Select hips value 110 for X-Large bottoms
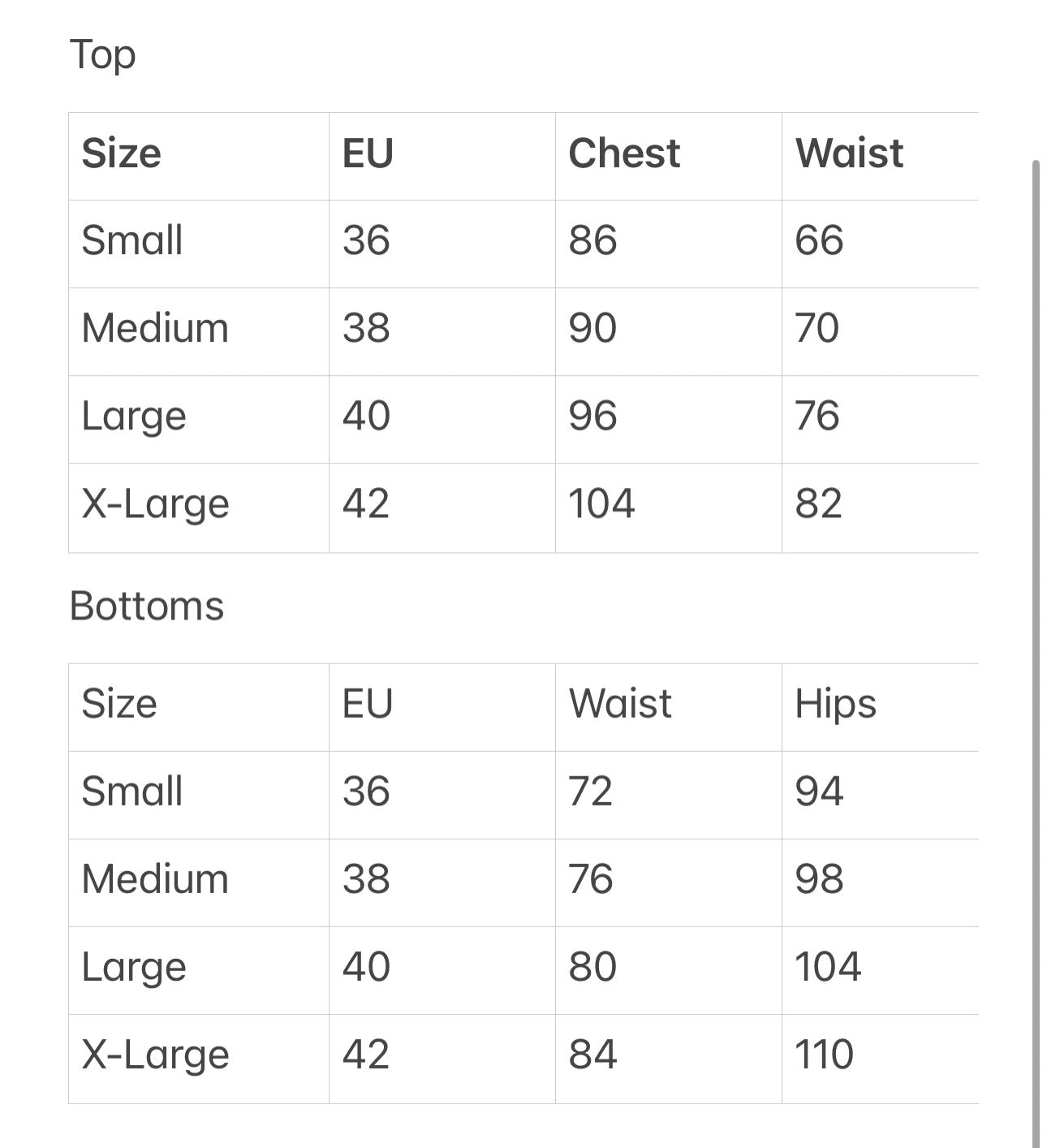 (824, 1055)
